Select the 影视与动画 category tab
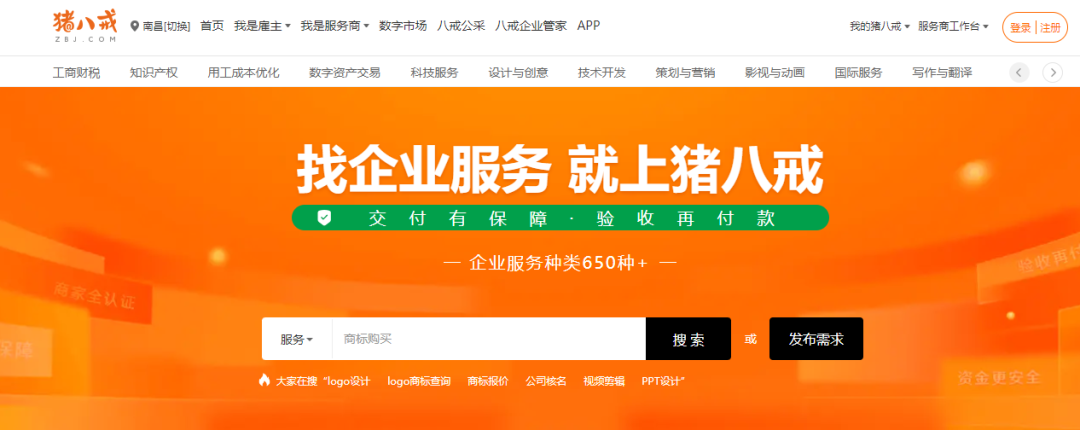This screenshot has height=430, width=1080. click(x=775, y=72)
